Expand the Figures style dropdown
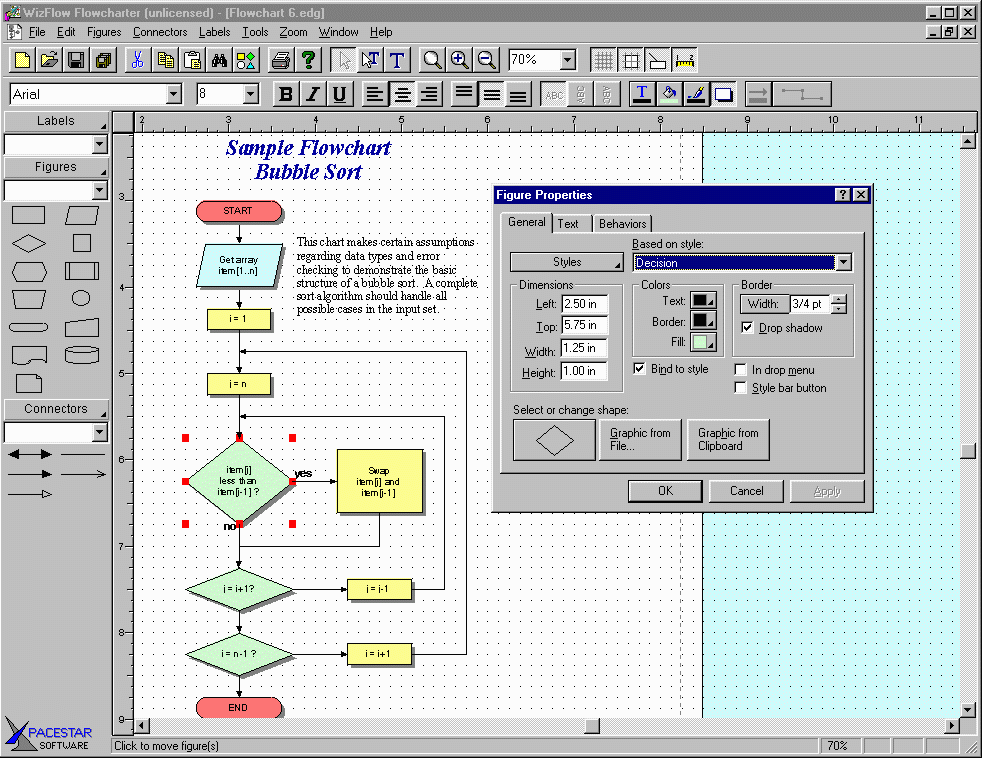 point(100,190)
